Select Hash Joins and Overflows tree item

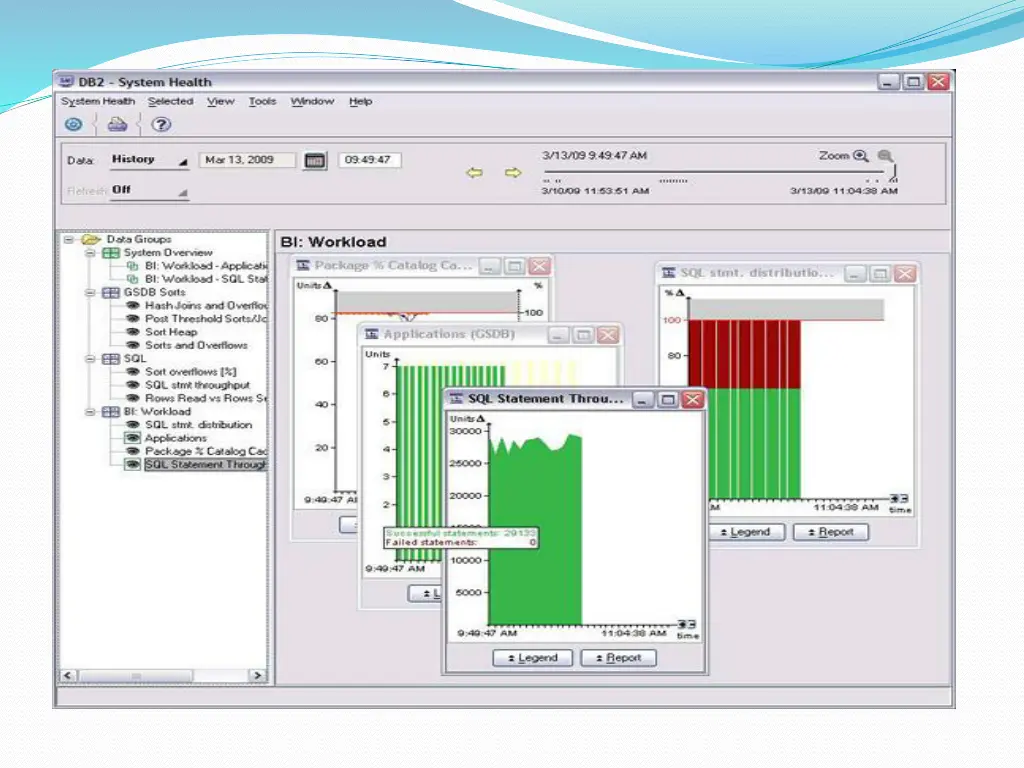206,306
